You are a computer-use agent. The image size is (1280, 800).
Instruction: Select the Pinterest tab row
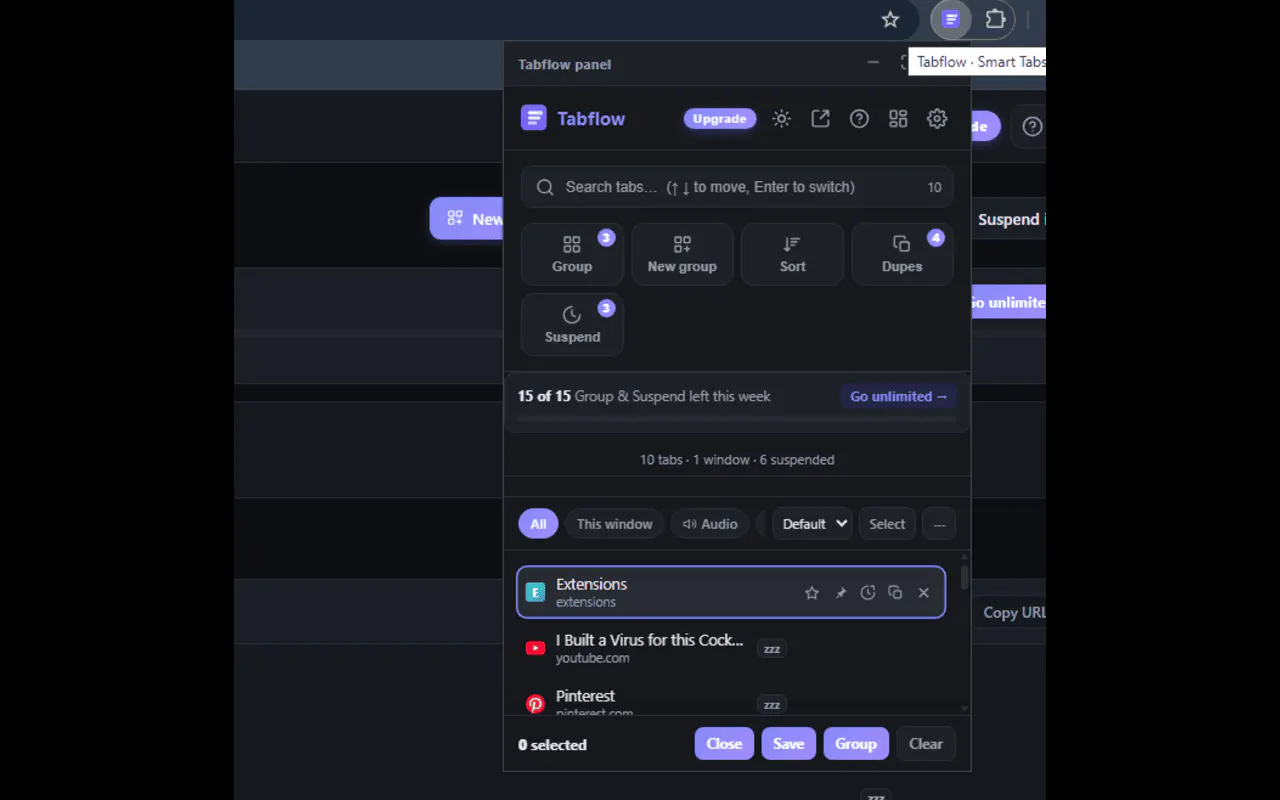pos(731,698)
